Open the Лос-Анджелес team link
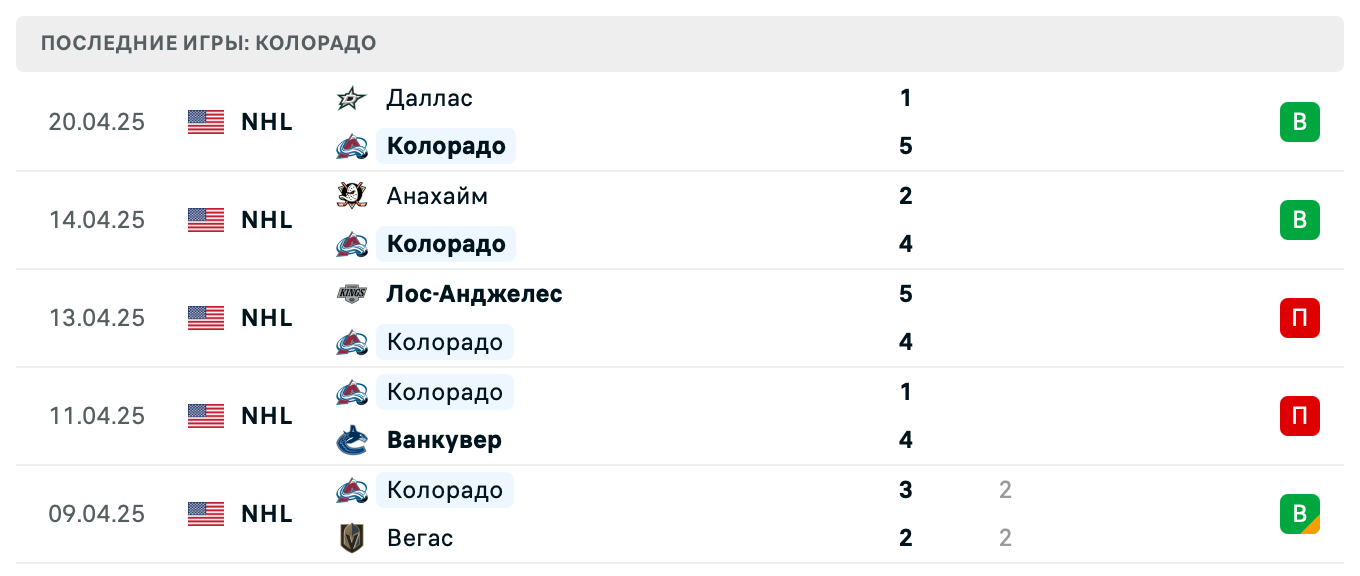1360x576 pixels. coord(475,294)
